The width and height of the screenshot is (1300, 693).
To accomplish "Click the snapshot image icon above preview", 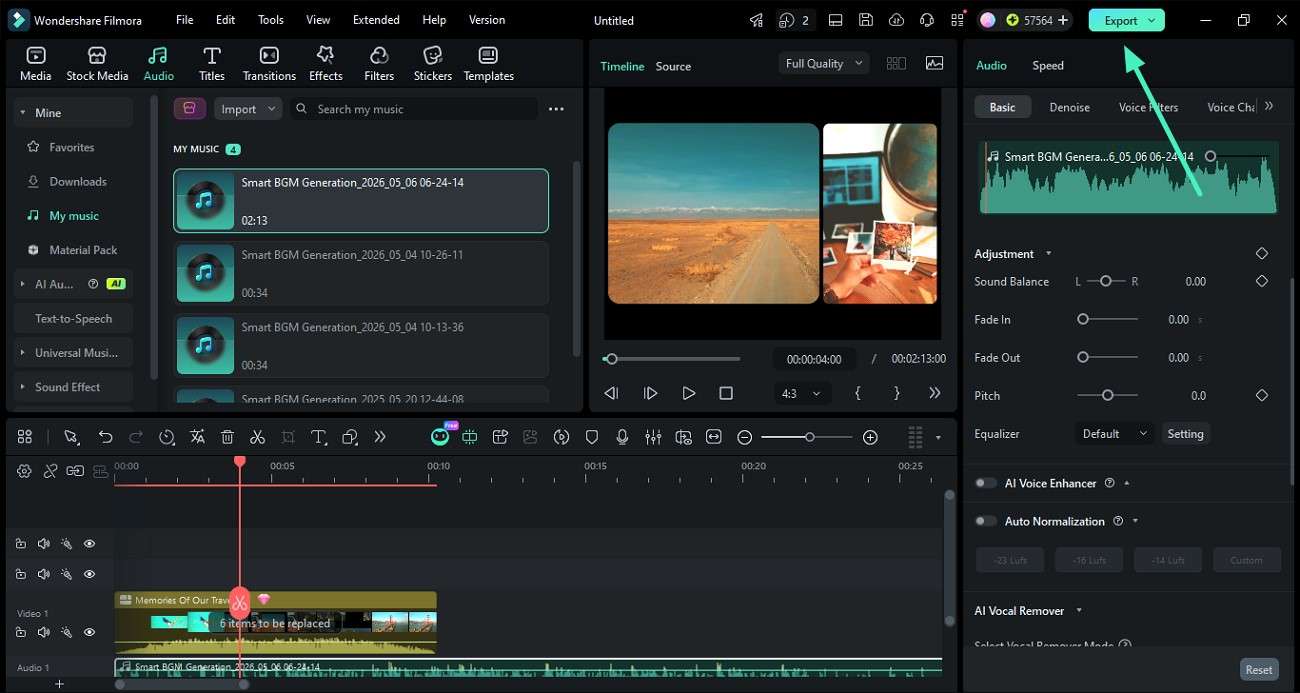I will 934,63.
